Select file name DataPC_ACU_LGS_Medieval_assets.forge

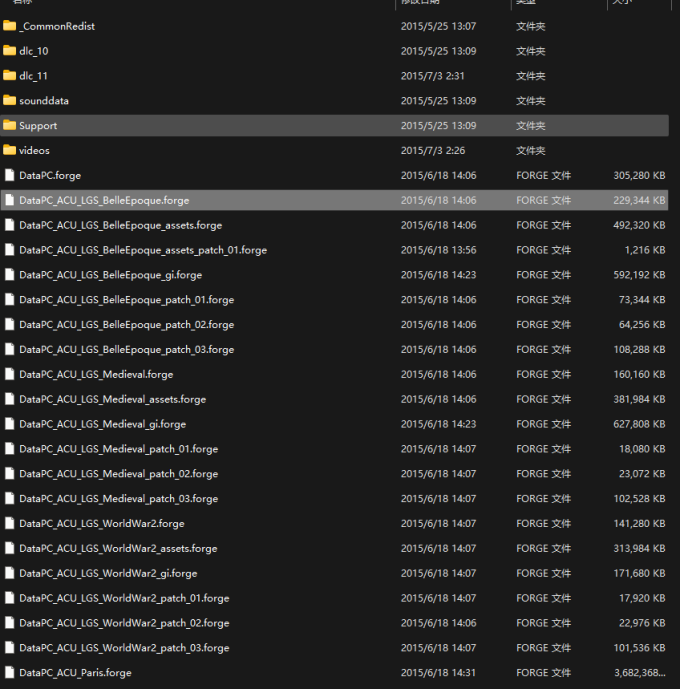point(112,399)
